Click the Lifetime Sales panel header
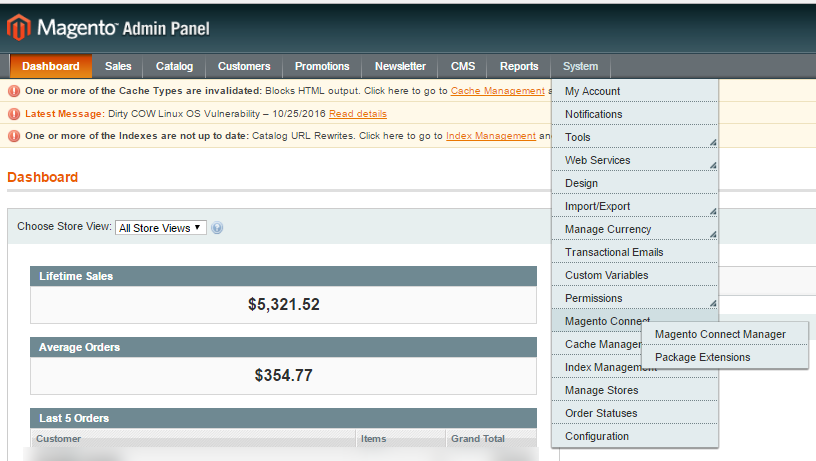 click(283, 276)
